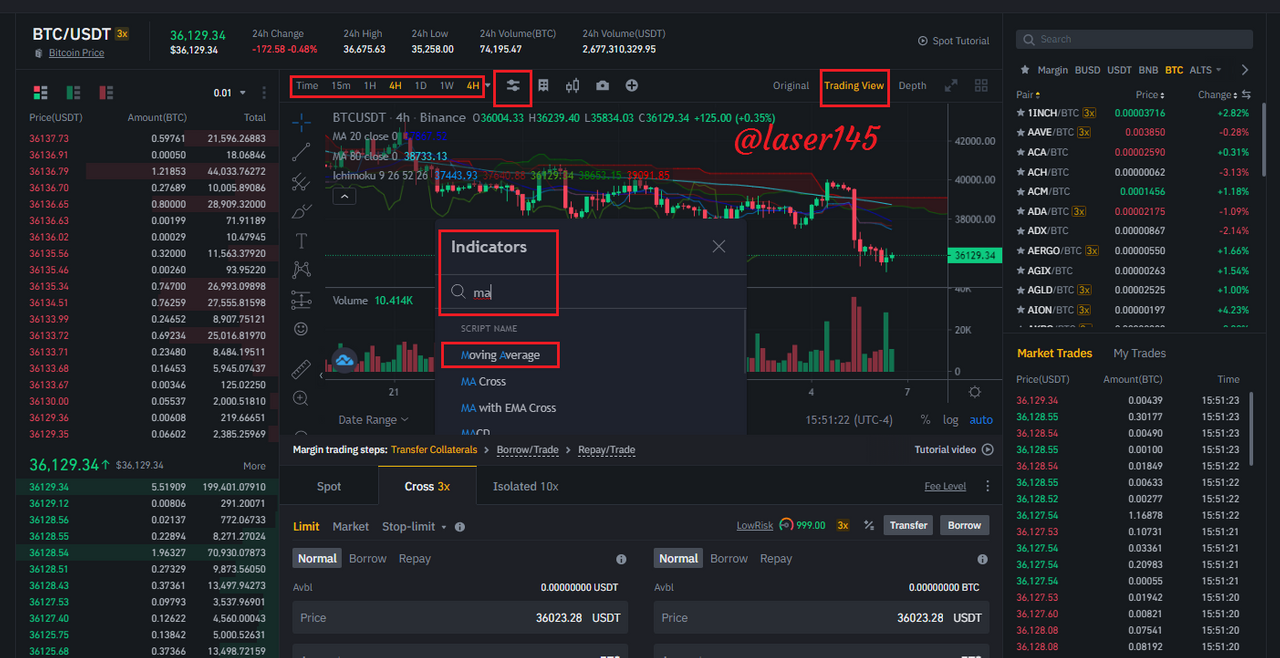Toggle the percent scale on chart

(x=925, y=420)
